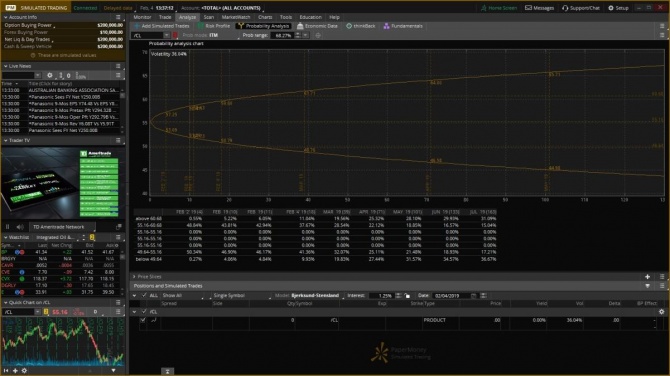Image resolution: width=670 pixels, height=376 pixels.
Task: Open Quick Chart panel menu icon
Action: [118, 303]
